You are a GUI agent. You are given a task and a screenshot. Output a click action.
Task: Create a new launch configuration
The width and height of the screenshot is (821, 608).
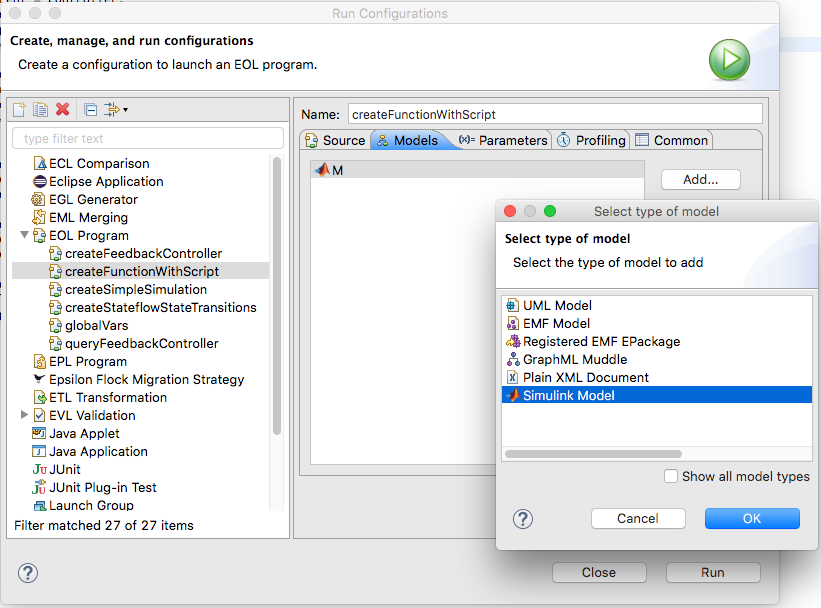click(x=18, y=109)
